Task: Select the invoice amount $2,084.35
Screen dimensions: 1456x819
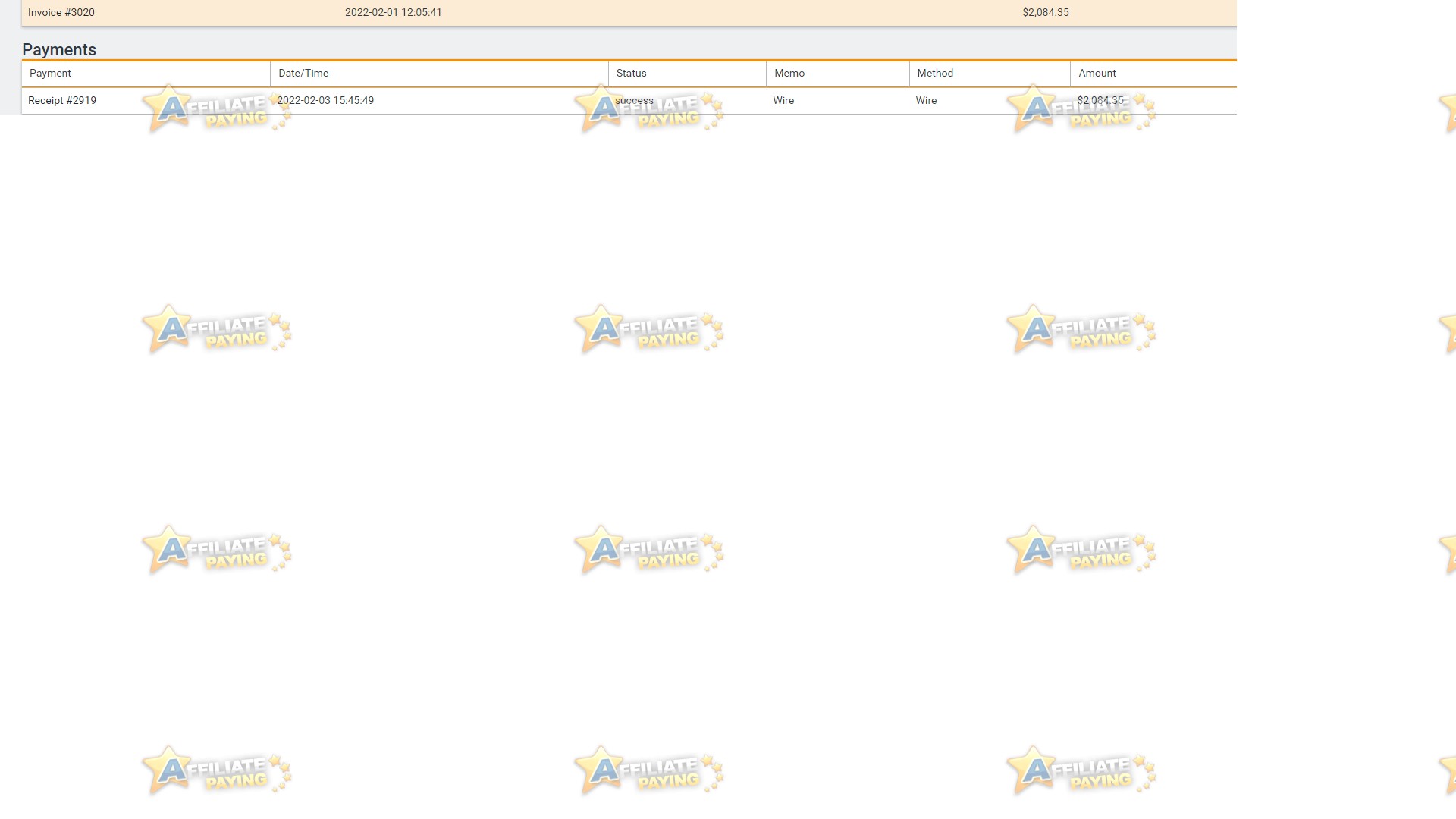Action: click(1046, 13)
